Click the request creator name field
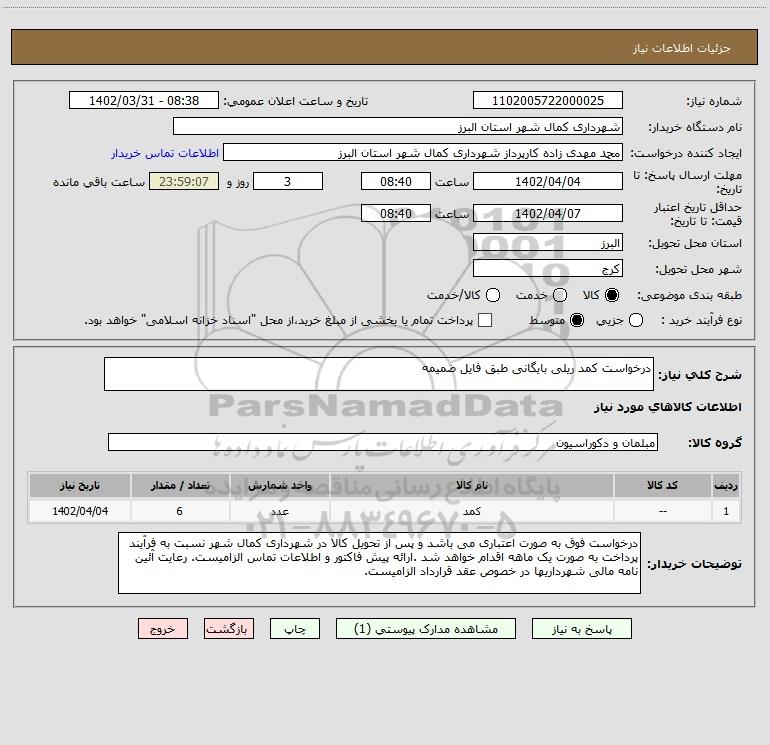Viewport: 770px width, 745px height. tap(423, 152)
